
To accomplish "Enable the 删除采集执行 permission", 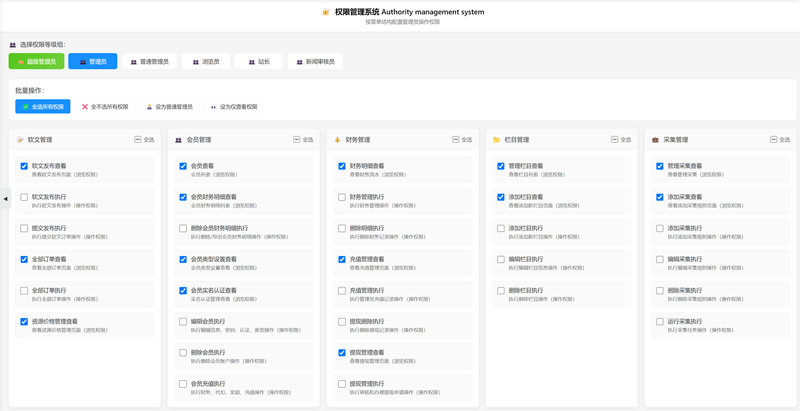I will pyautogui.click(x=660, y=291).
